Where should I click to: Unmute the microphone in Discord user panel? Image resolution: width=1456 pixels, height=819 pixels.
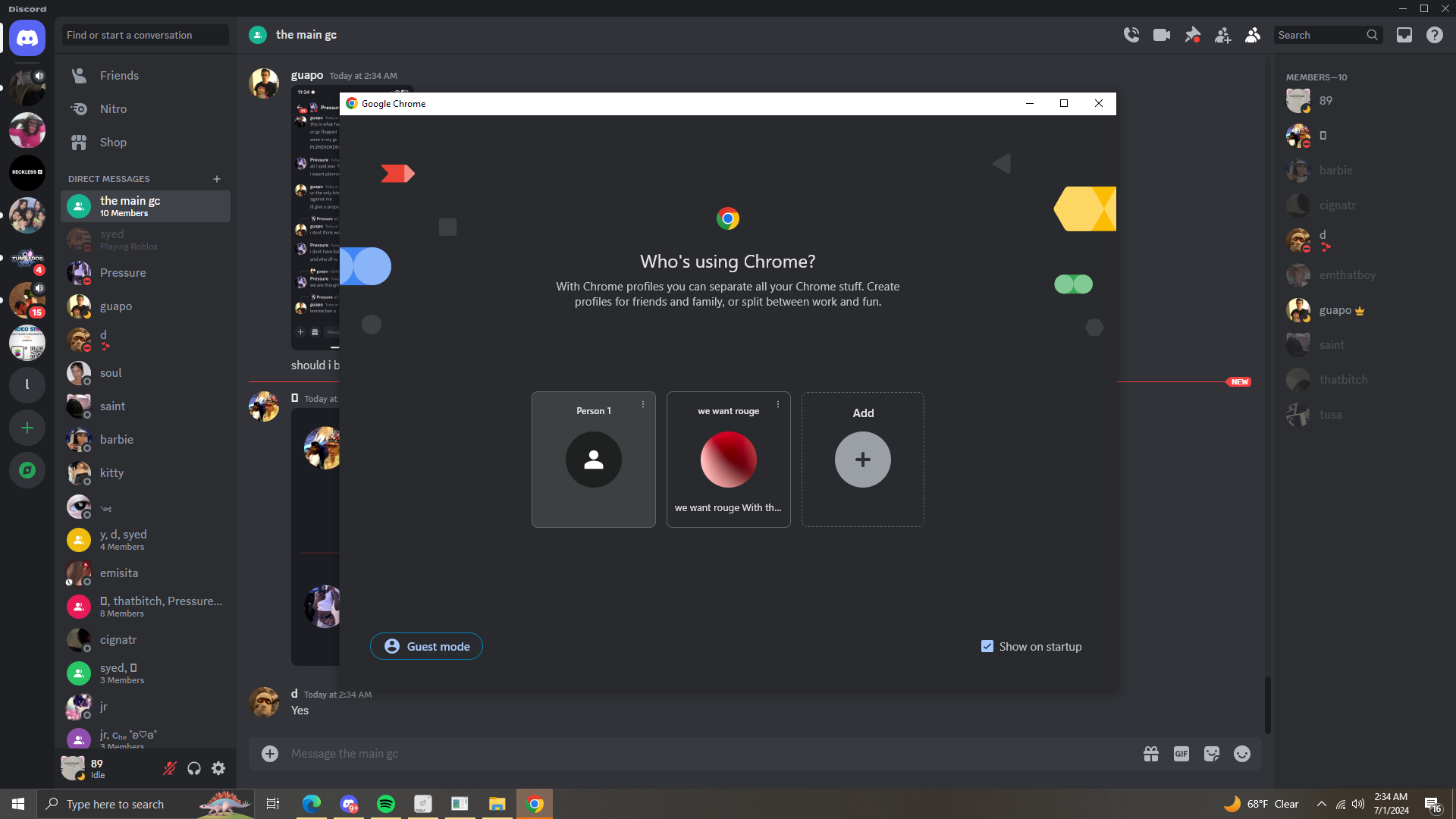click(170, 768)
